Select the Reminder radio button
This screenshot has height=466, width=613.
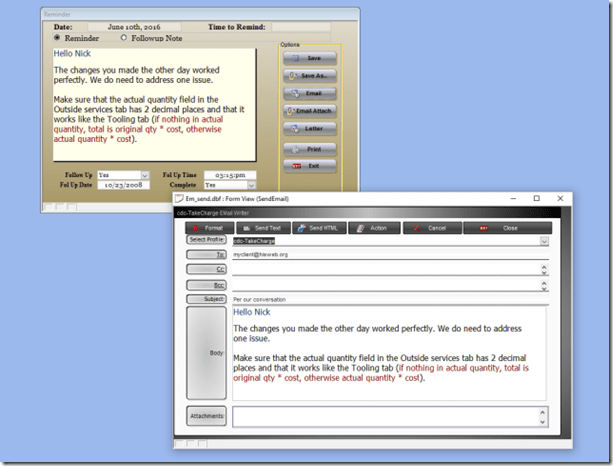[57, 38]
